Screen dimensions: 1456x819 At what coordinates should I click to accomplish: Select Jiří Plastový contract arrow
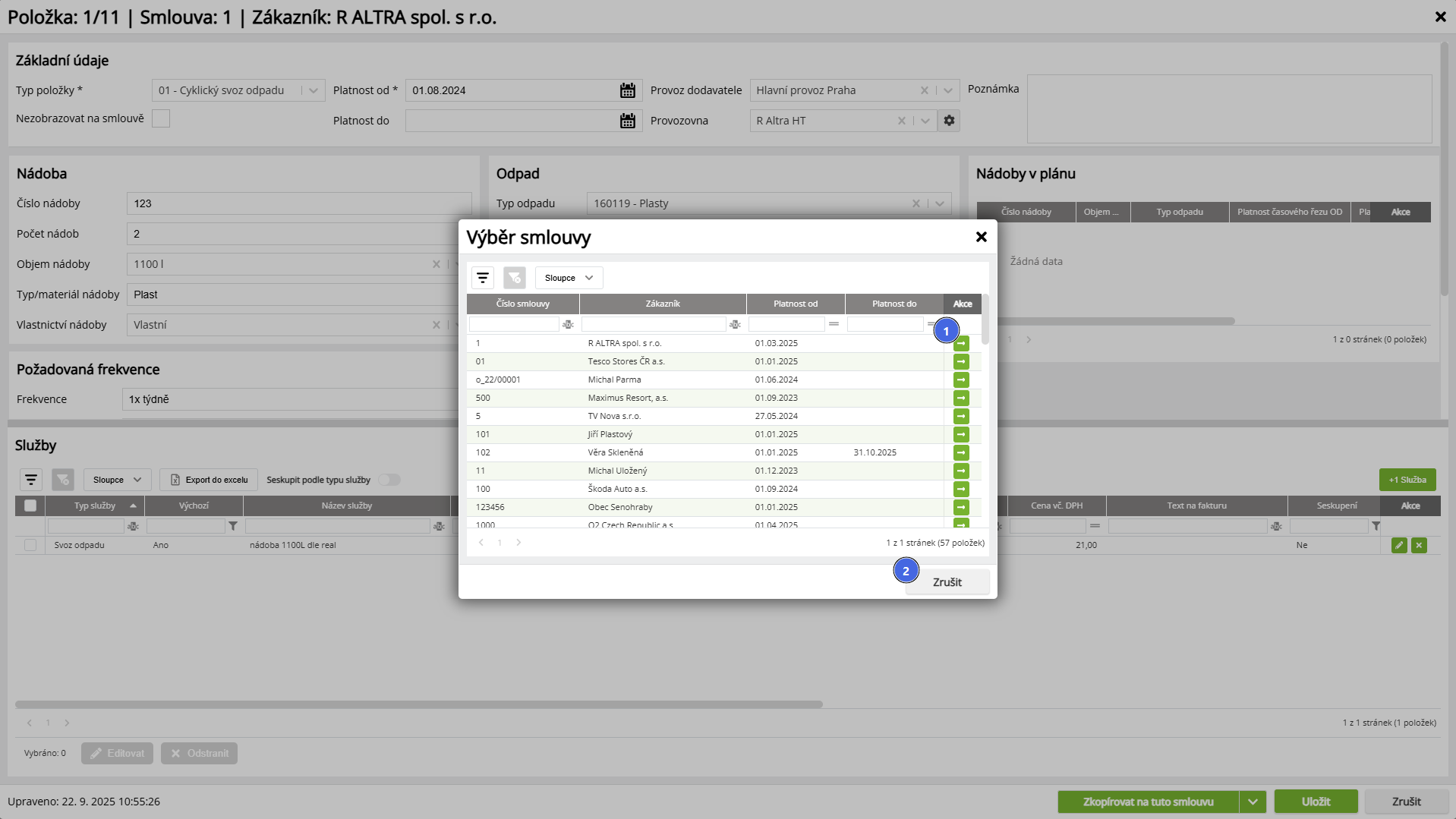point(961,434)
